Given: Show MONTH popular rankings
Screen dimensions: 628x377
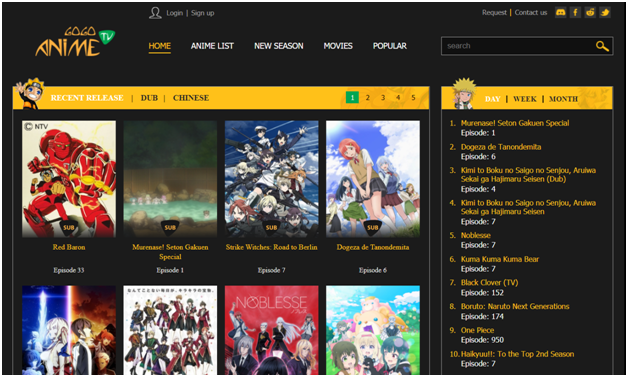Looking at the screenshot, I should click(563, 99).
